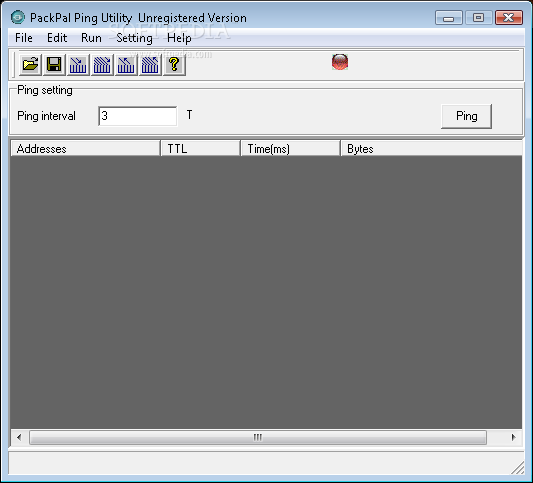Click the open folder toolbar icon
This screenshot has width=533, height=483.
(x=30, y=65)
